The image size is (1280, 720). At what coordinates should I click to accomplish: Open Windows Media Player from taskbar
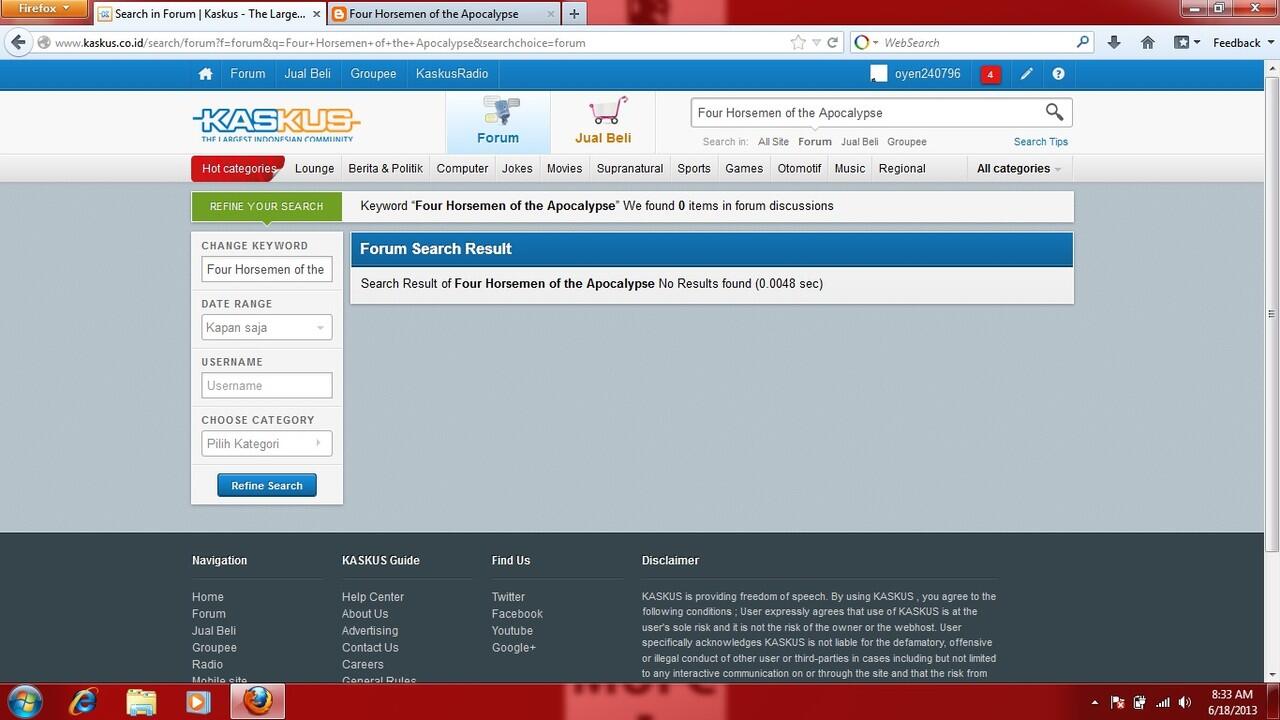pos(198,701)
